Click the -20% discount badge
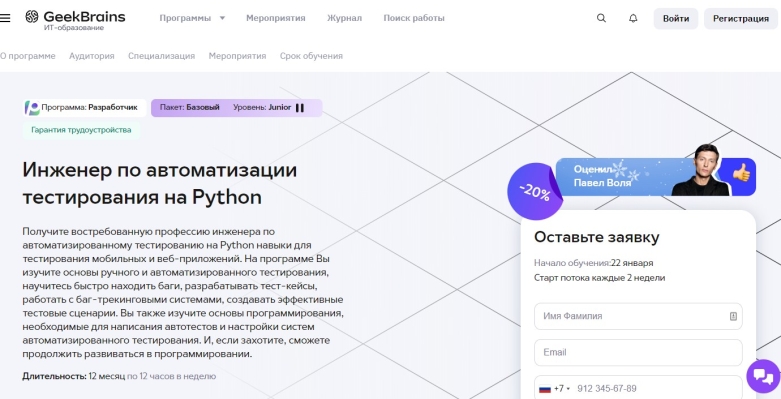 (534, 192)
